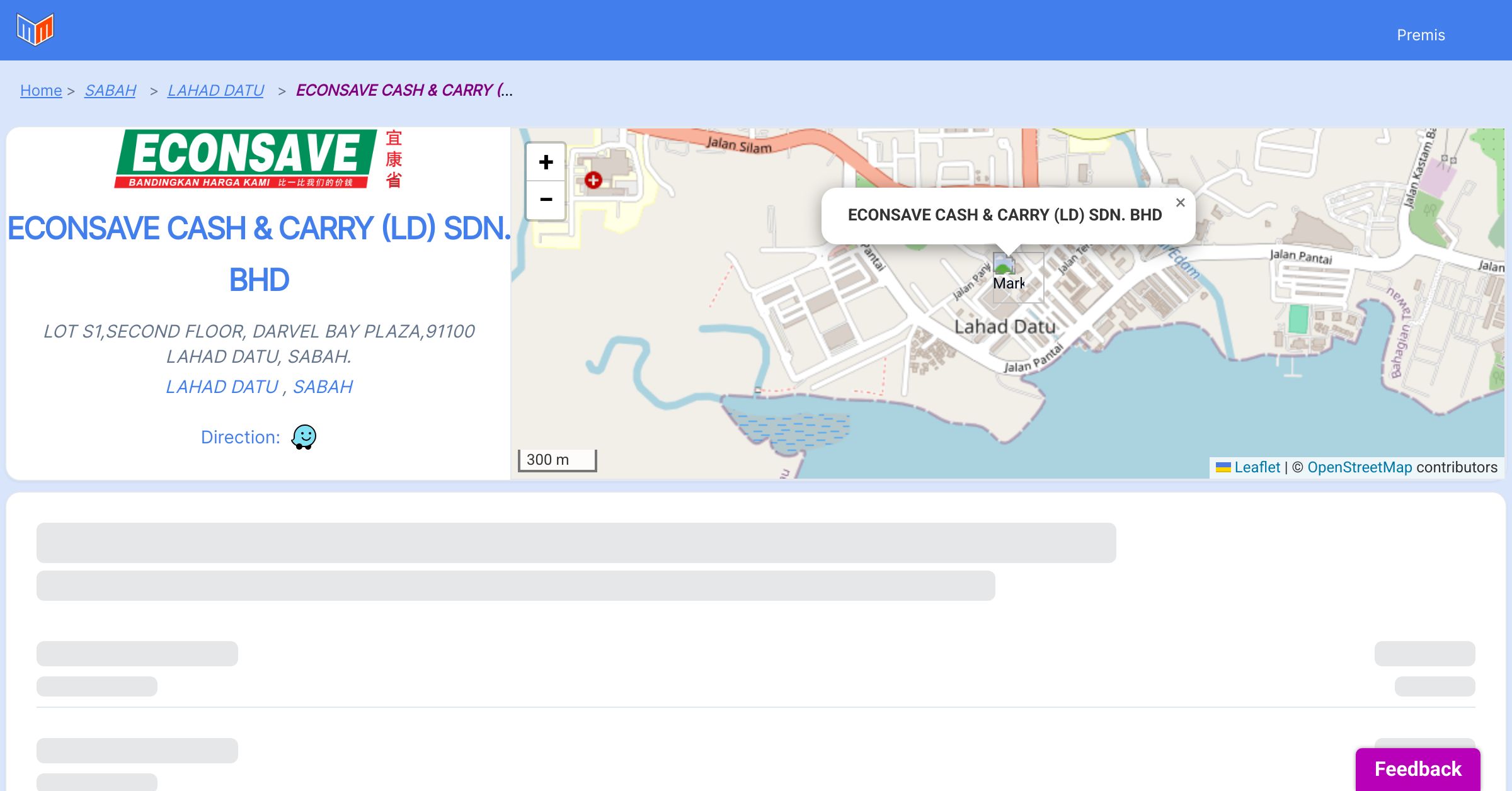This screenshot has height=791, width=1512.
Task: Click the hospital cross icon on map
Action: 593,181
